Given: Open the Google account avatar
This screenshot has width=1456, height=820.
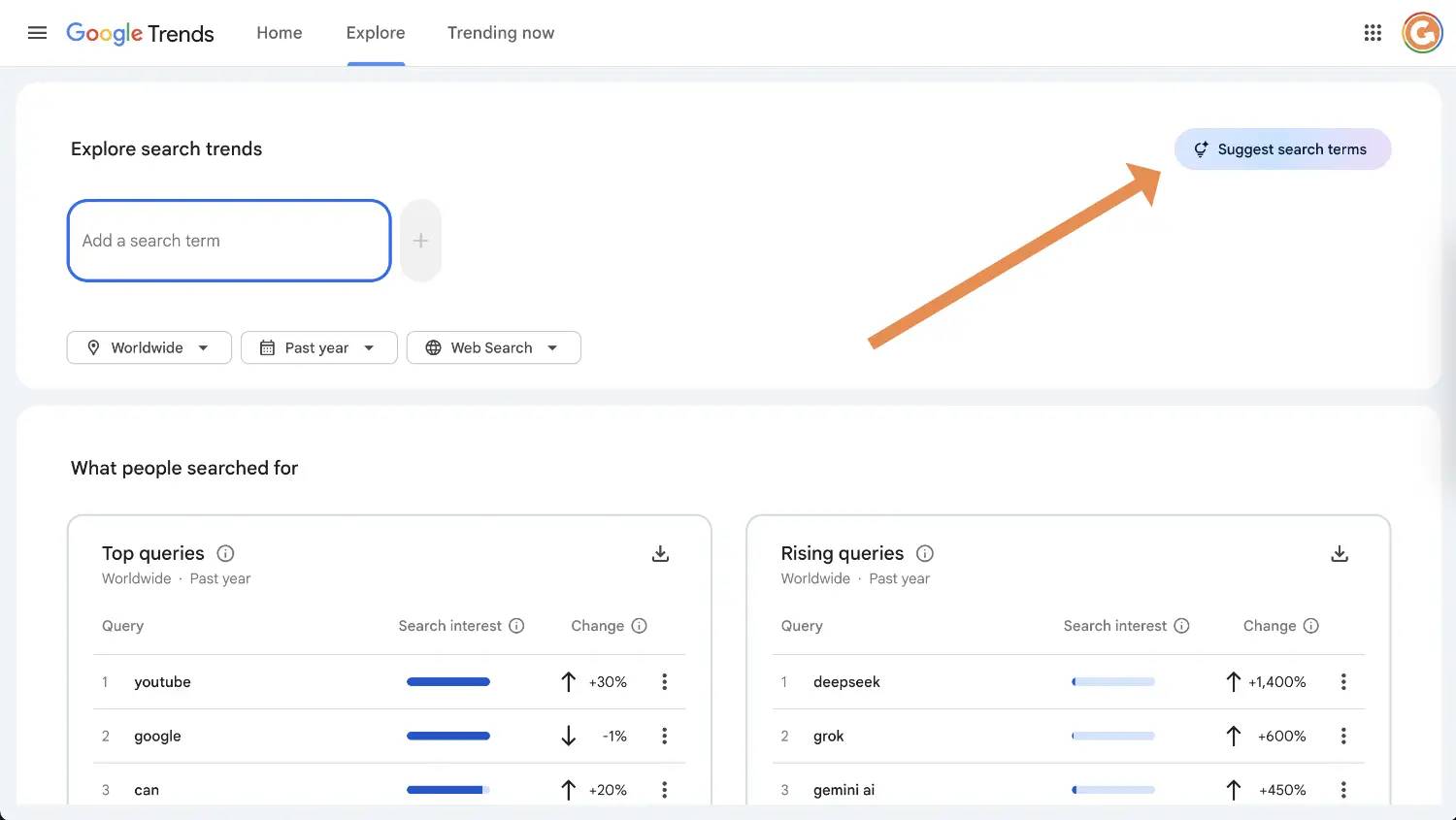Looking at the screenshot, I should click(x=1422, y=33).
